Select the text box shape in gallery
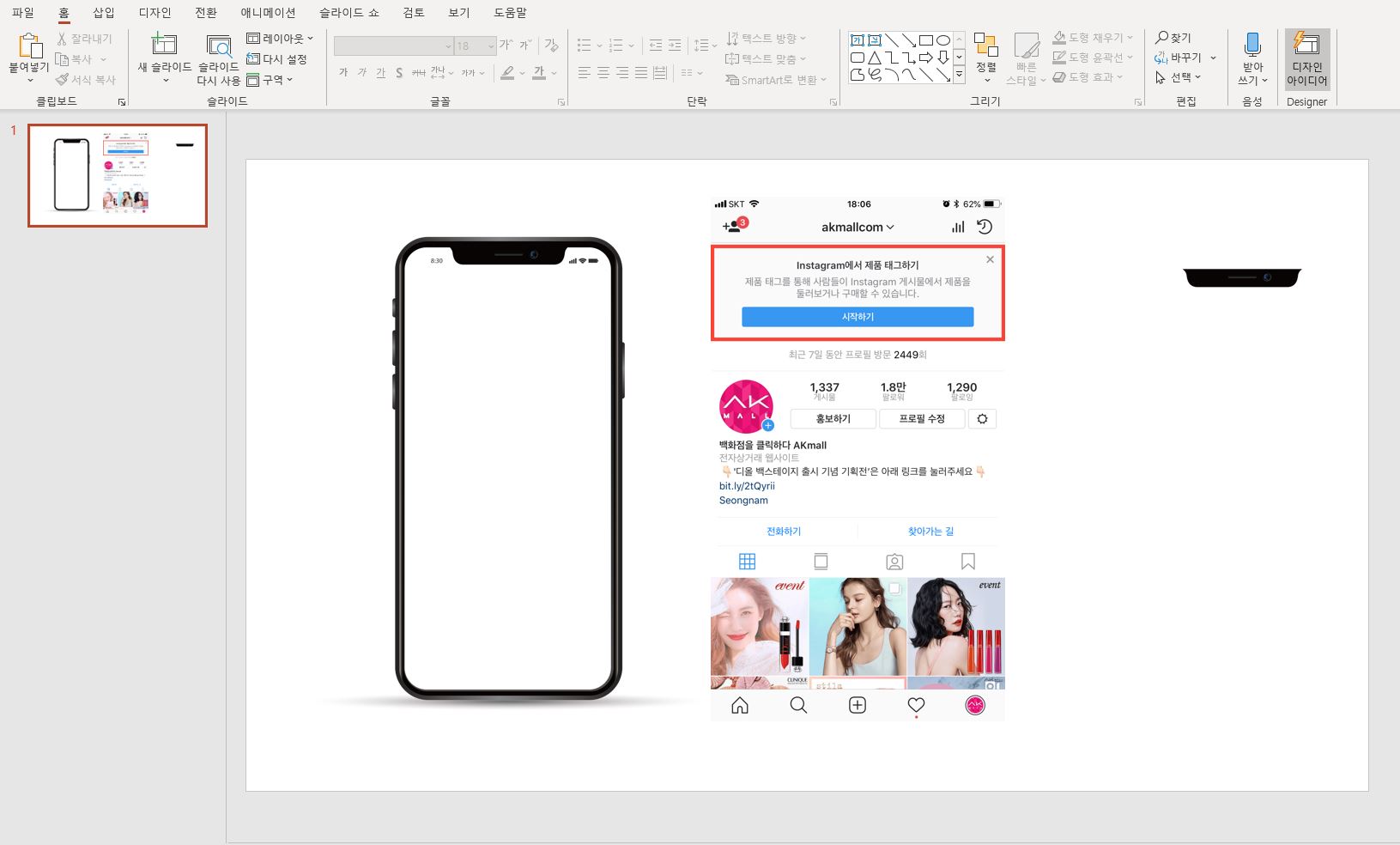This screenshot has height=845, width=1400. pos(858,40)
